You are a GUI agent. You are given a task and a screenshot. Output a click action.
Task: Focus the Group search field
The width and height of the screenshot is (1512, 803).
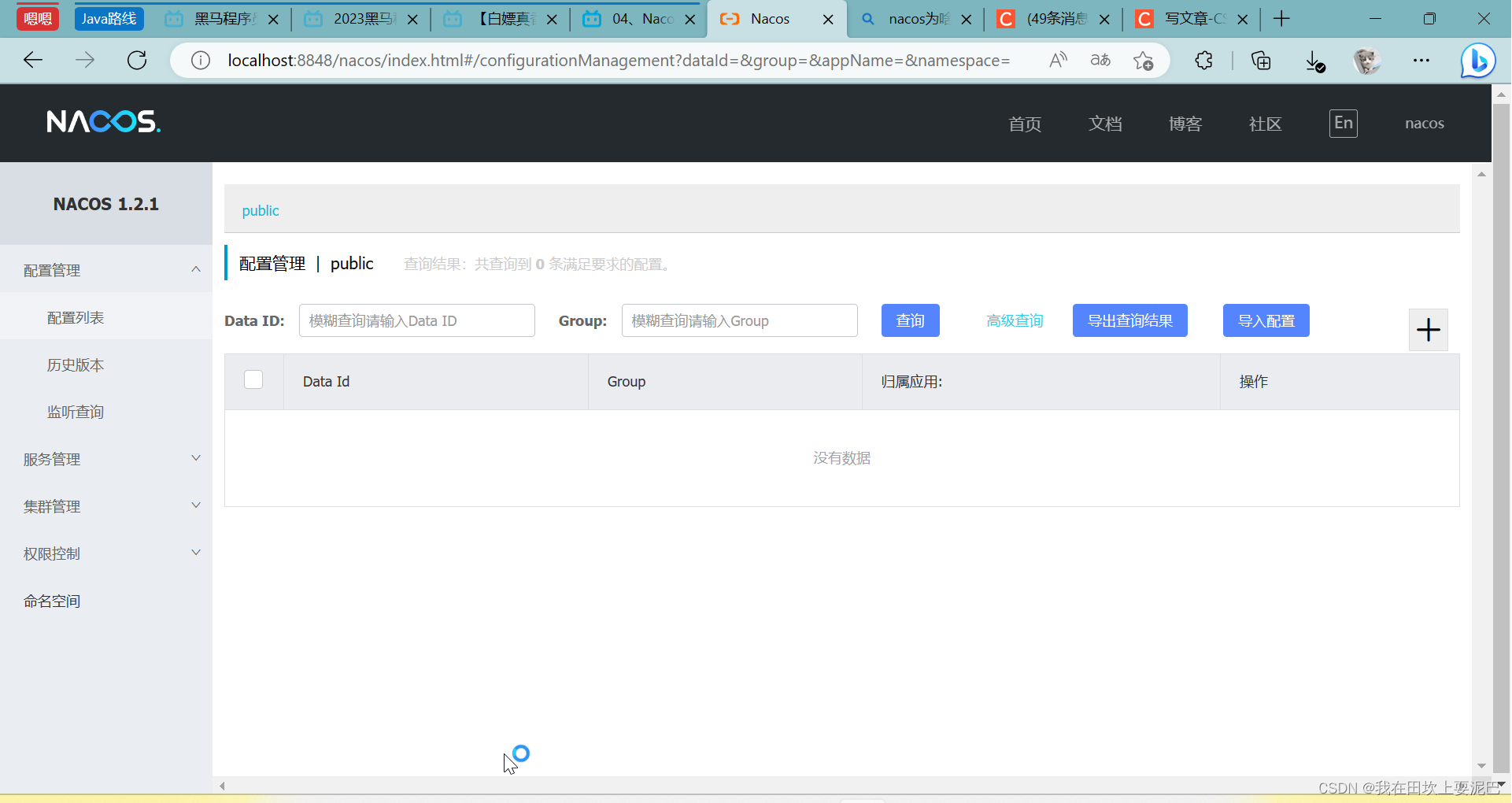[740, 320]
